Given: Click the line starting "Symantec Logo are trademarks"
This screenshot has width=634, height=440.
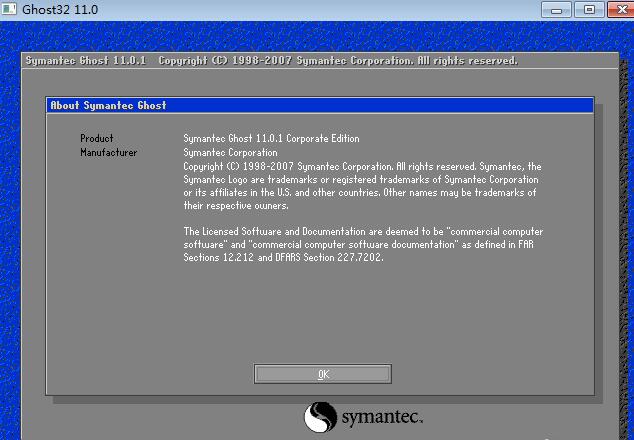Looking at the screenshot, I should tap(361, 180).
